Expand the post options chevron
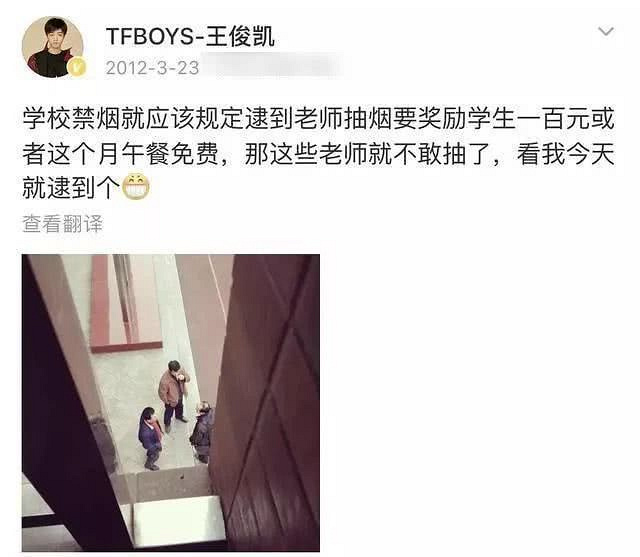Screen dimensions: 640x557 pyautogui.click(x=606, y=31)
